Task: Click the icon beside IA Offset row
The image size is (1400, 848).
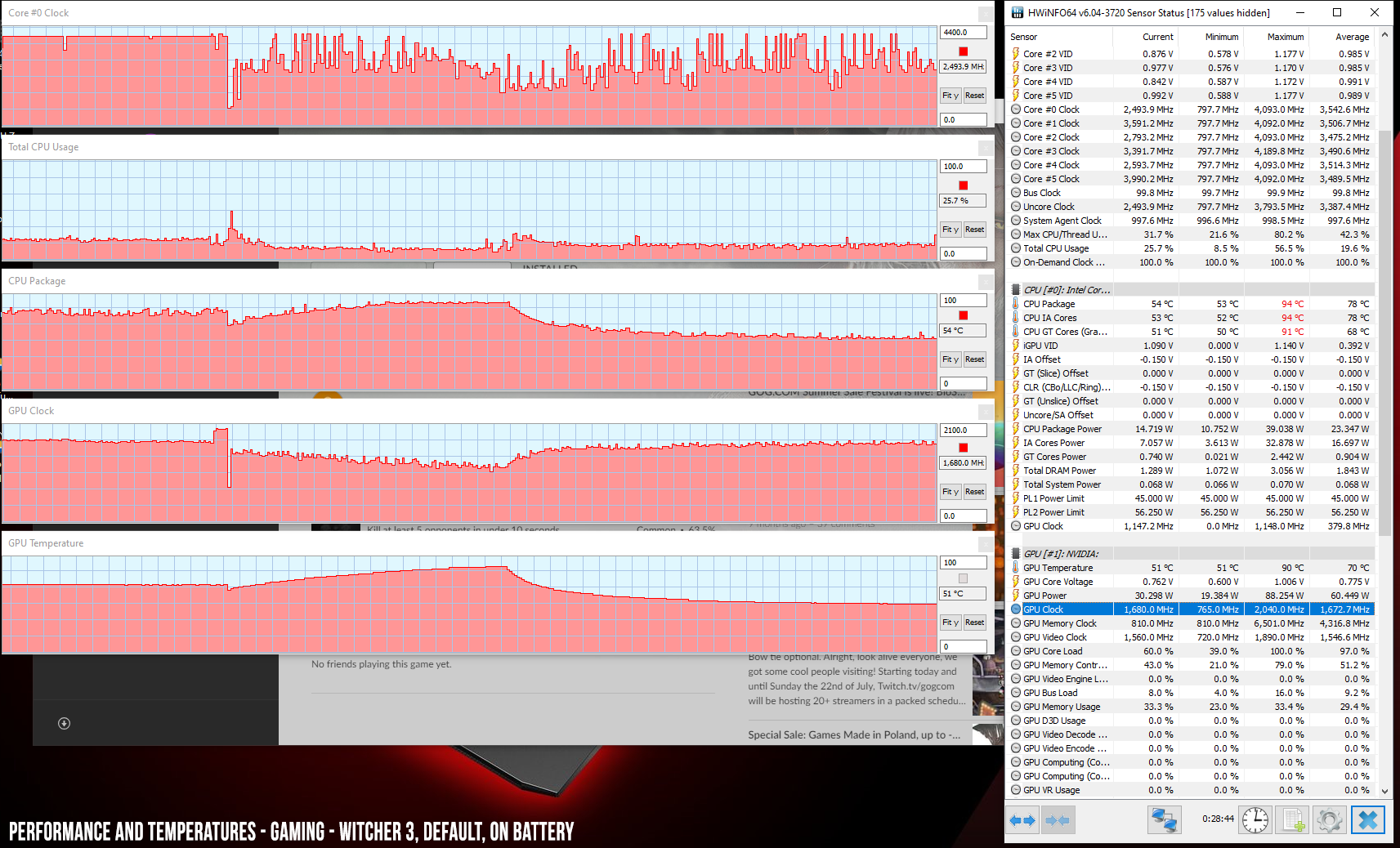Action: coord(1016,359)
